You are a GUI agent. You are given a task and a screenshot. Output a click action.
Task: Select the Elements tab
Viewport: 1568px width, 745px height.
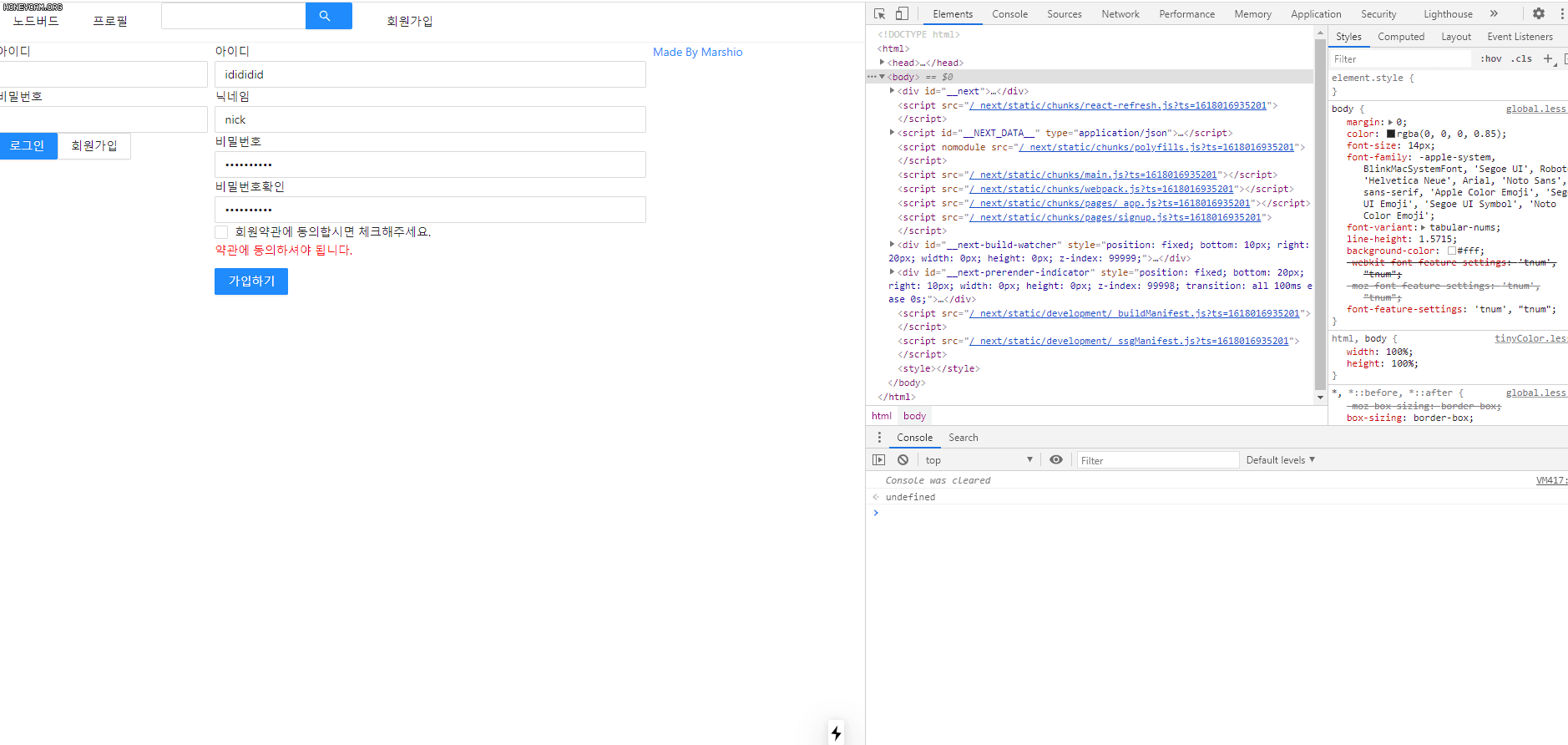pos(953,14)
